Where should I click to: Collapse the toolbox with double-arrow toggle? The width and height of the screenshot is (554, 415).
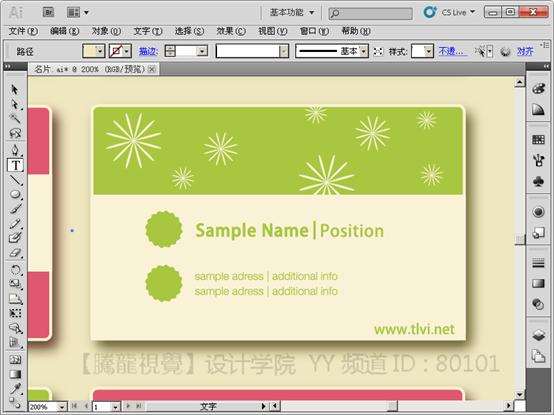pos(7,66)
